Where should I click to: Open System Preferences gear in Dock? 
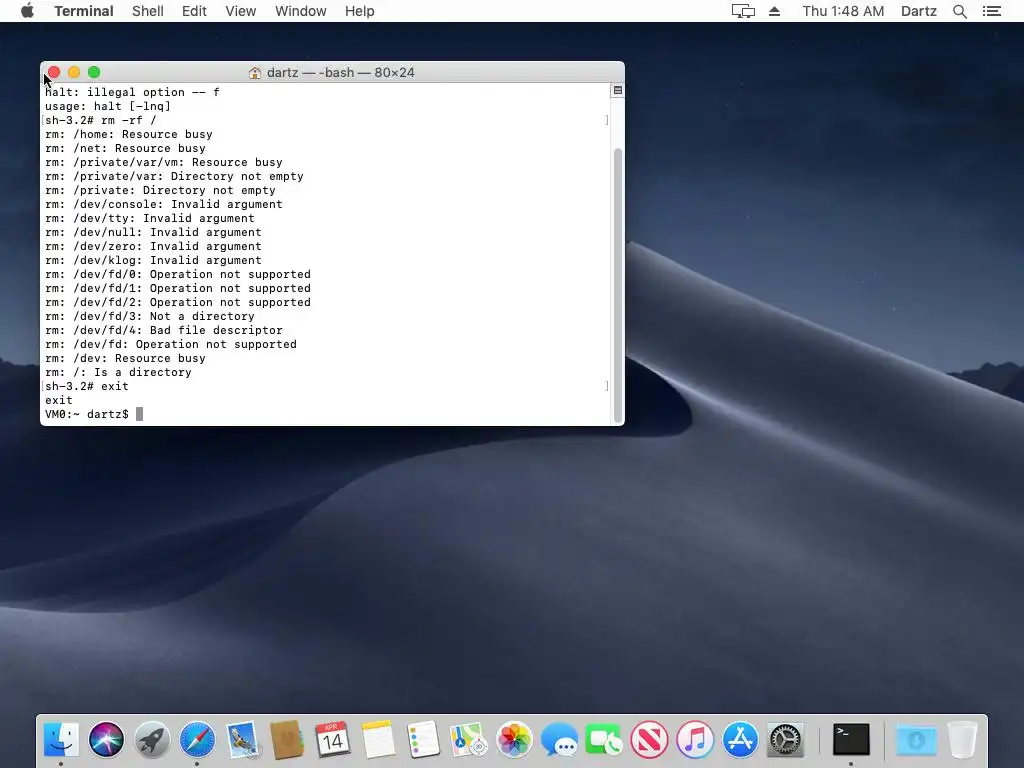pos(786,740)
